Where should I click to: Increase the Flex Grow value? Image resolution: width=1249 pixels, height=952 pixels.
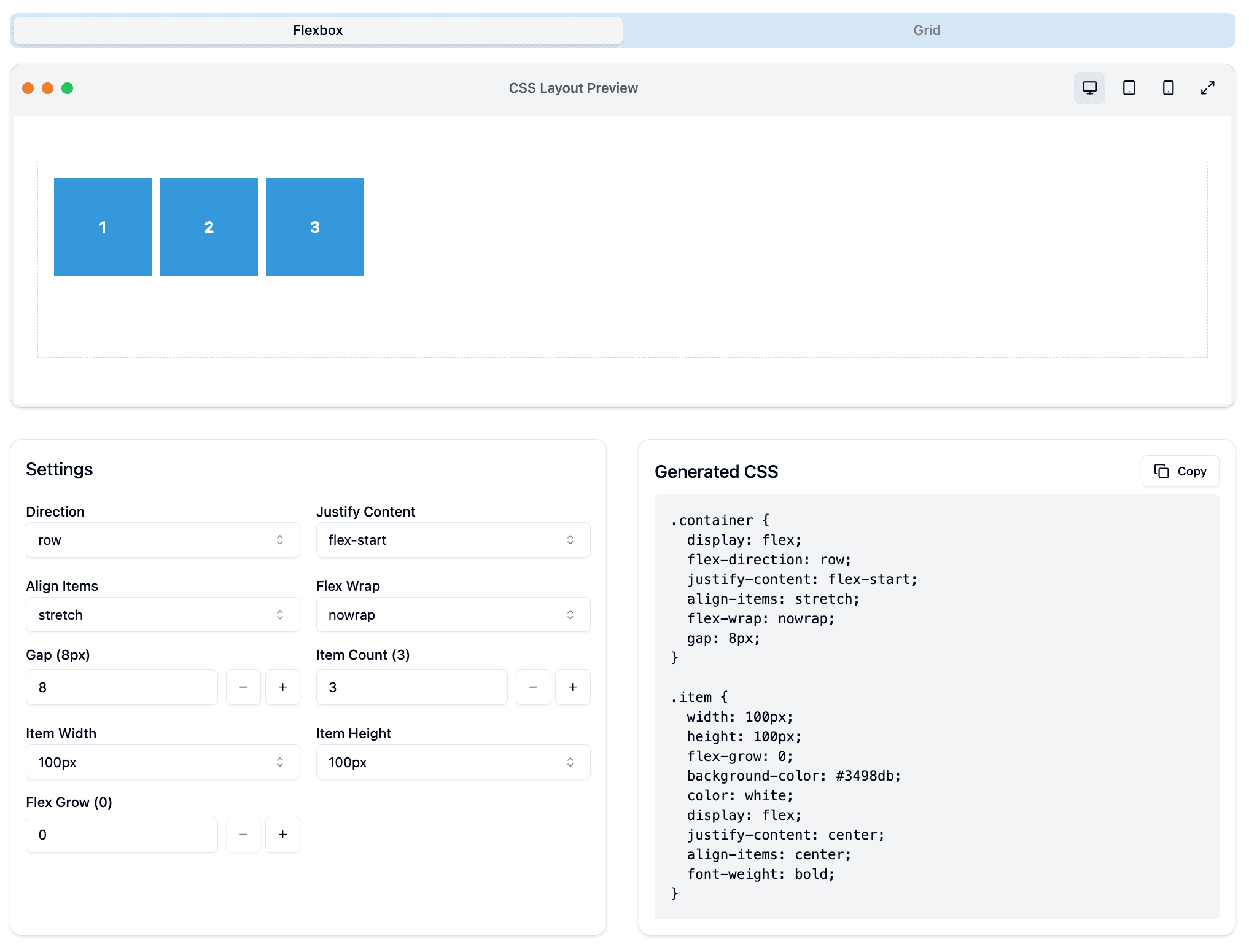(x=282, y=835)
